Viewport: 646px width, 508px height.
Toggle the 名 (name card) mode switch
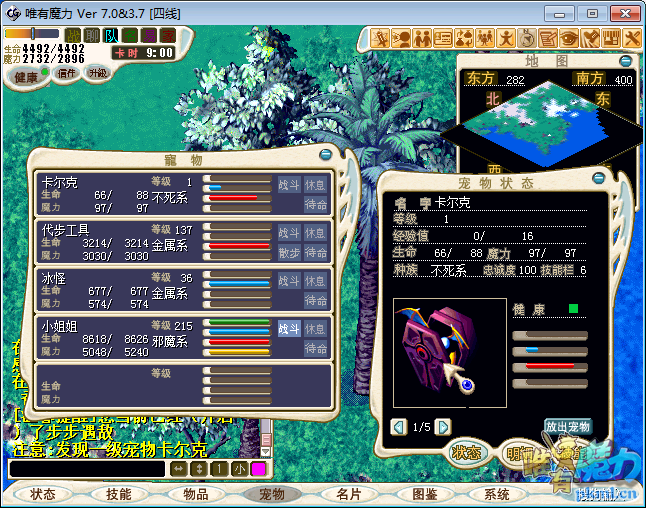coord(130,36)
